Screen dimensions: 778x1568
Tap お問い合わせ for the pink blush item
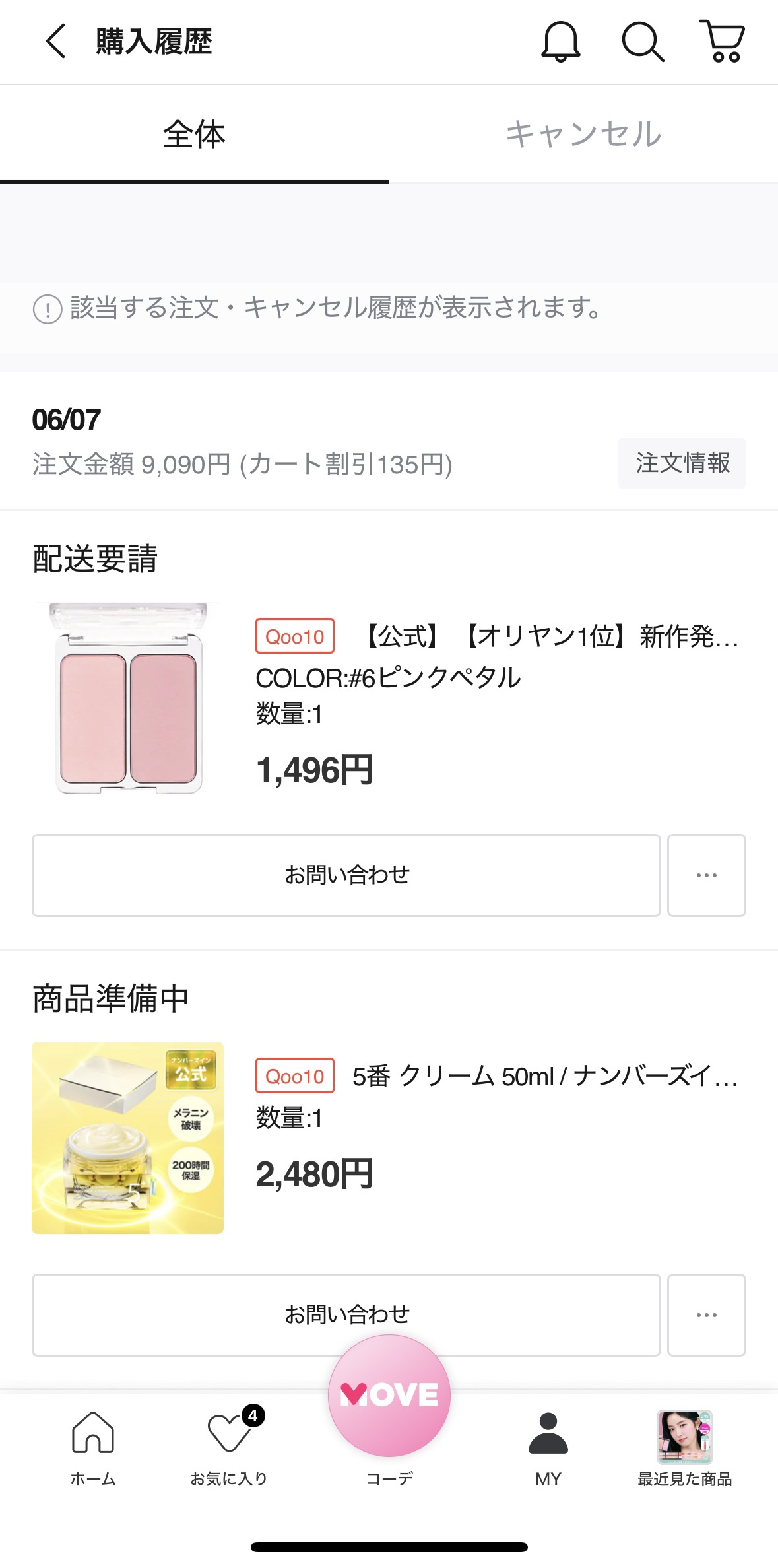(346, 875)
